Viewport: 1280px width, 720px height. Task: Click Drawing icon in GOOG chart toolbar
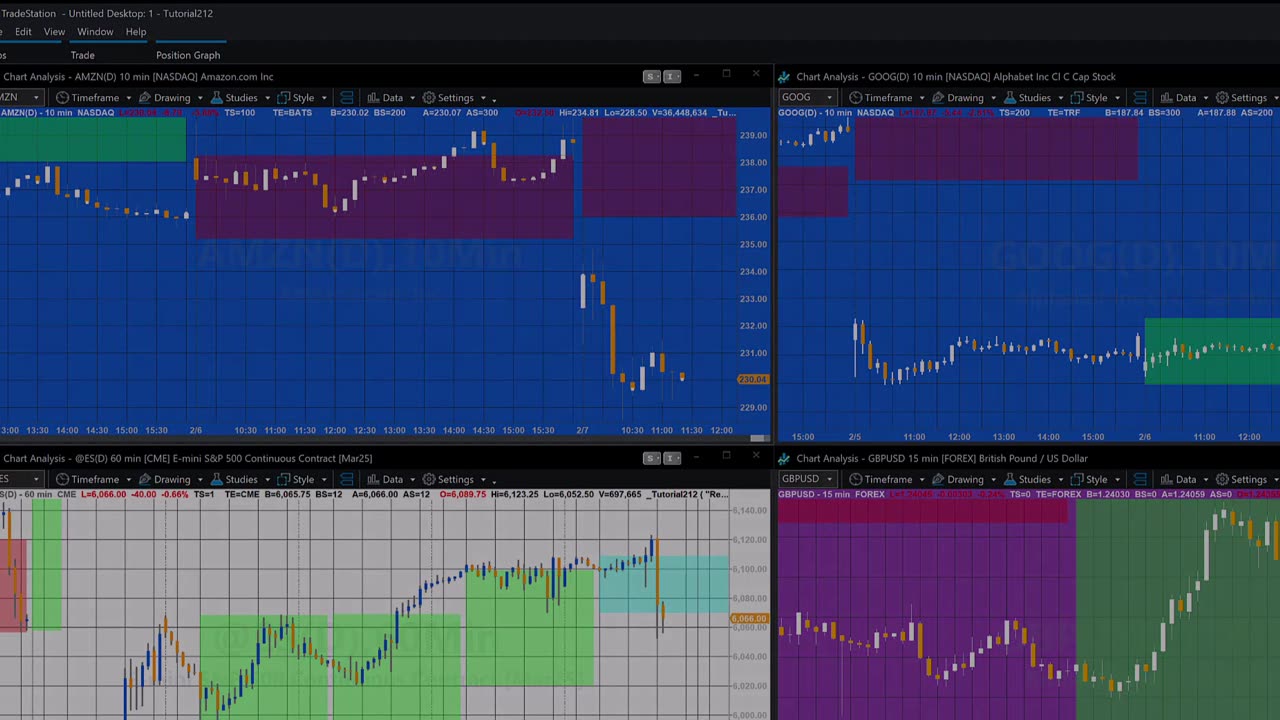coord(939,98)
